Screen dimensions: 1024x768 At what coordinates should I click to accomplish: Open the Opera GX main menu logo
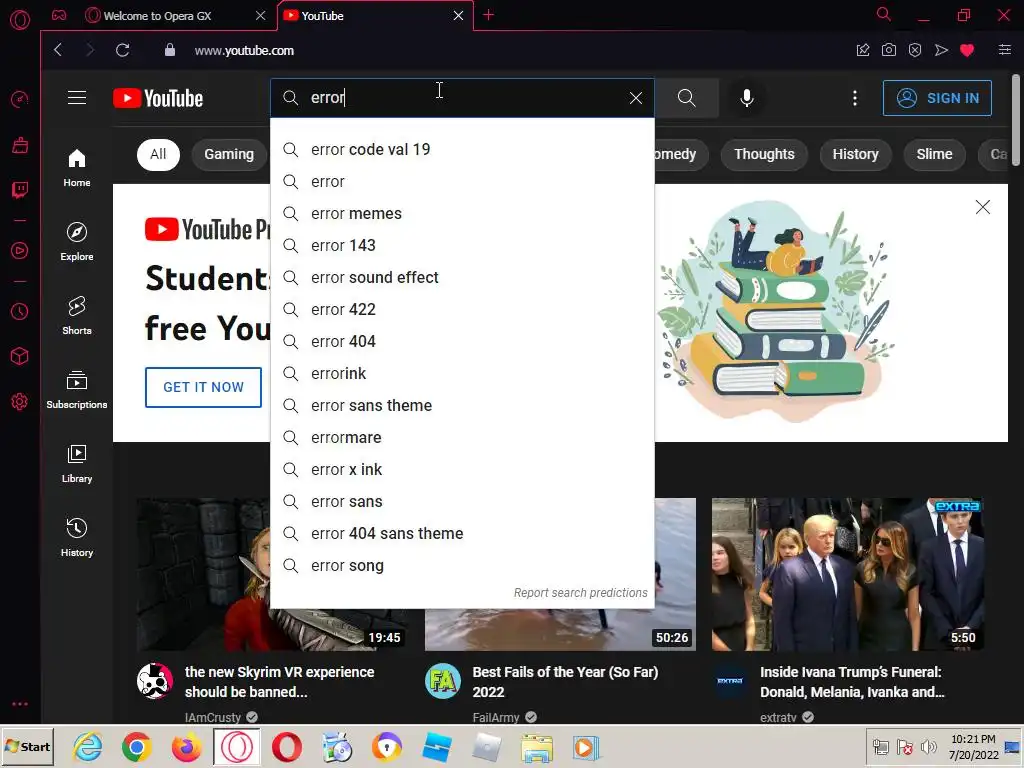point(20,20)
